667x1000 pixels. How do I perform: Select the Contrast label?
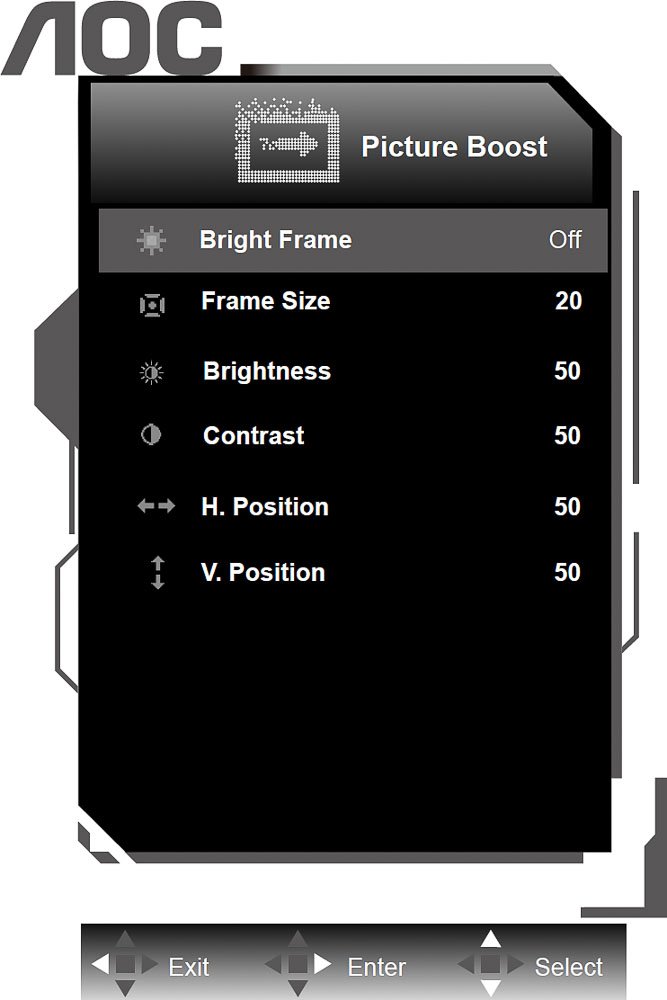(254, 436)
